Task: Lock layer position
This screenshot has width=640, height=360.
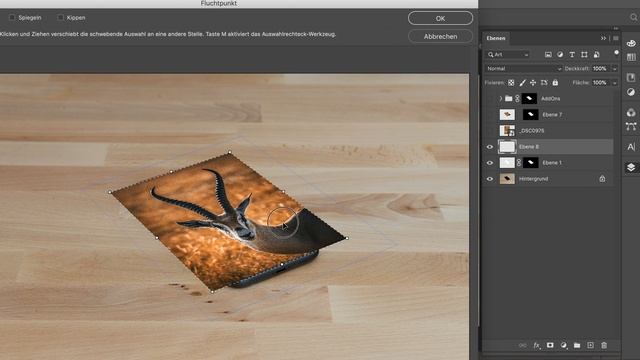Action: click(x=533, y=82)
